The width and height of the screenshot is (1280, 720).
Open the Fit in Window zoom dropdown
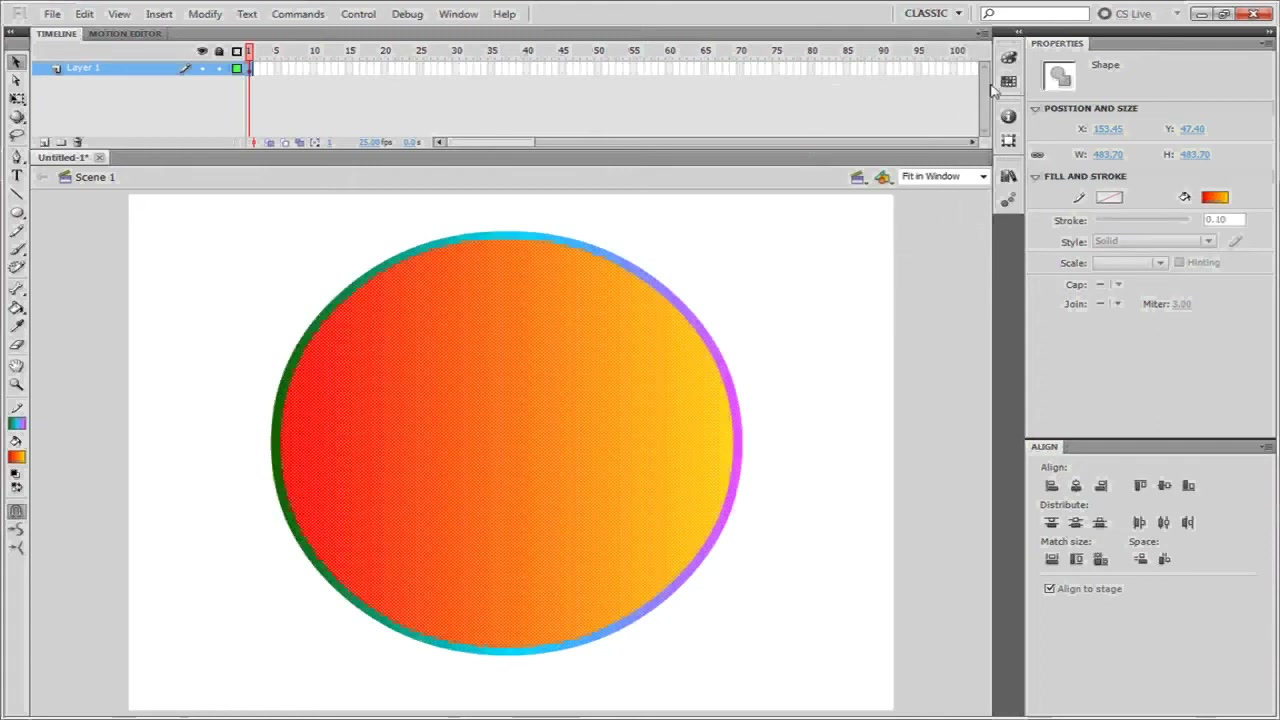pos(944,177)
